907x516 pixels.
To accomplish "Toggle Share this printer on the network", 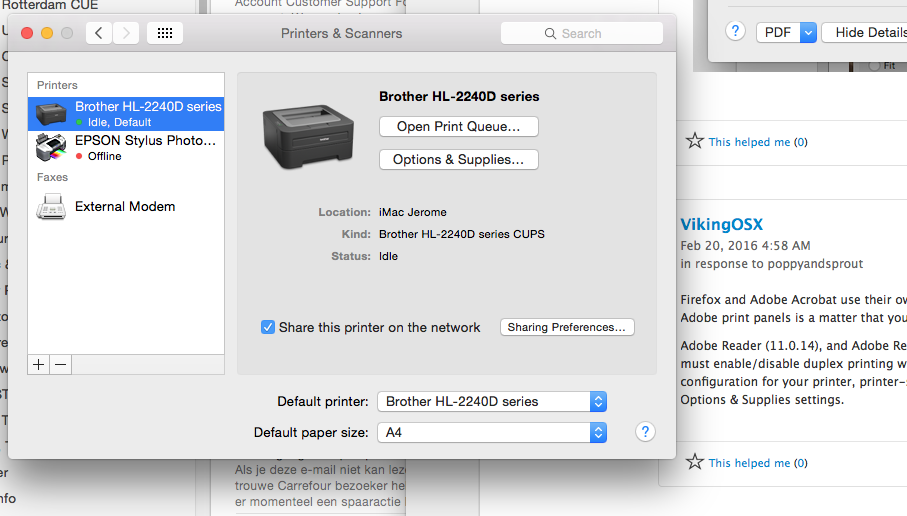I will point(268,327).
